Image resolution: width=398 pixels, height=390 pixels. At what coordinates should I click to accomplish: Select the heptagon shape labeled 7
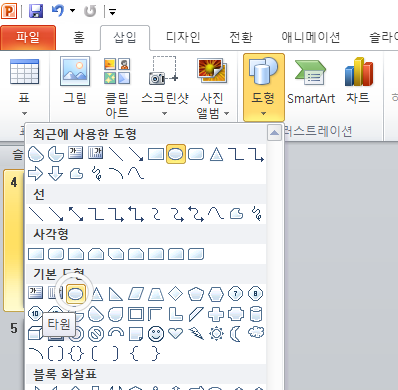coord(236,294)
